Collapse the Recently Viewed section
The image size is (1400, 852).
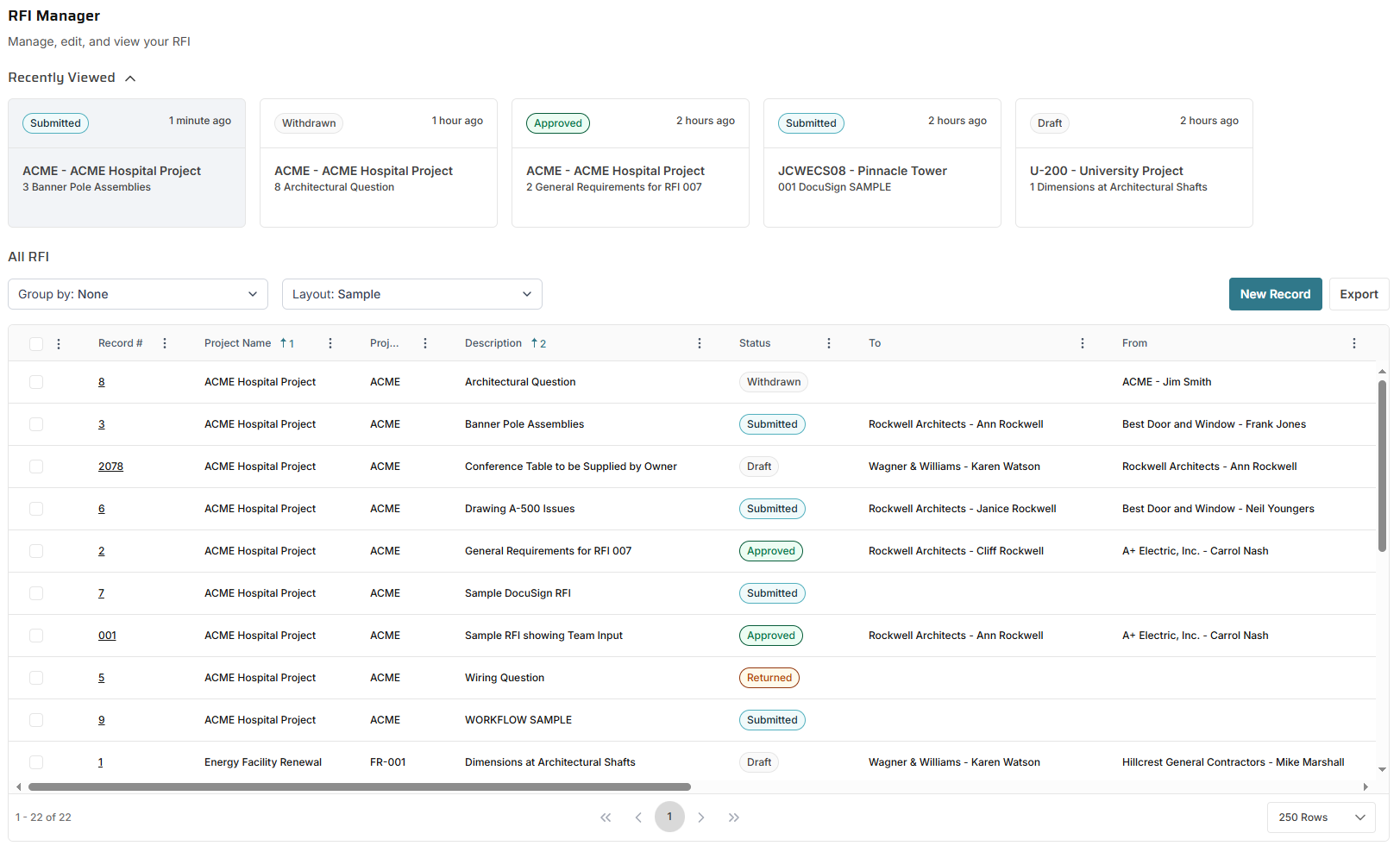pyautogui.click(x=130, y=78)
